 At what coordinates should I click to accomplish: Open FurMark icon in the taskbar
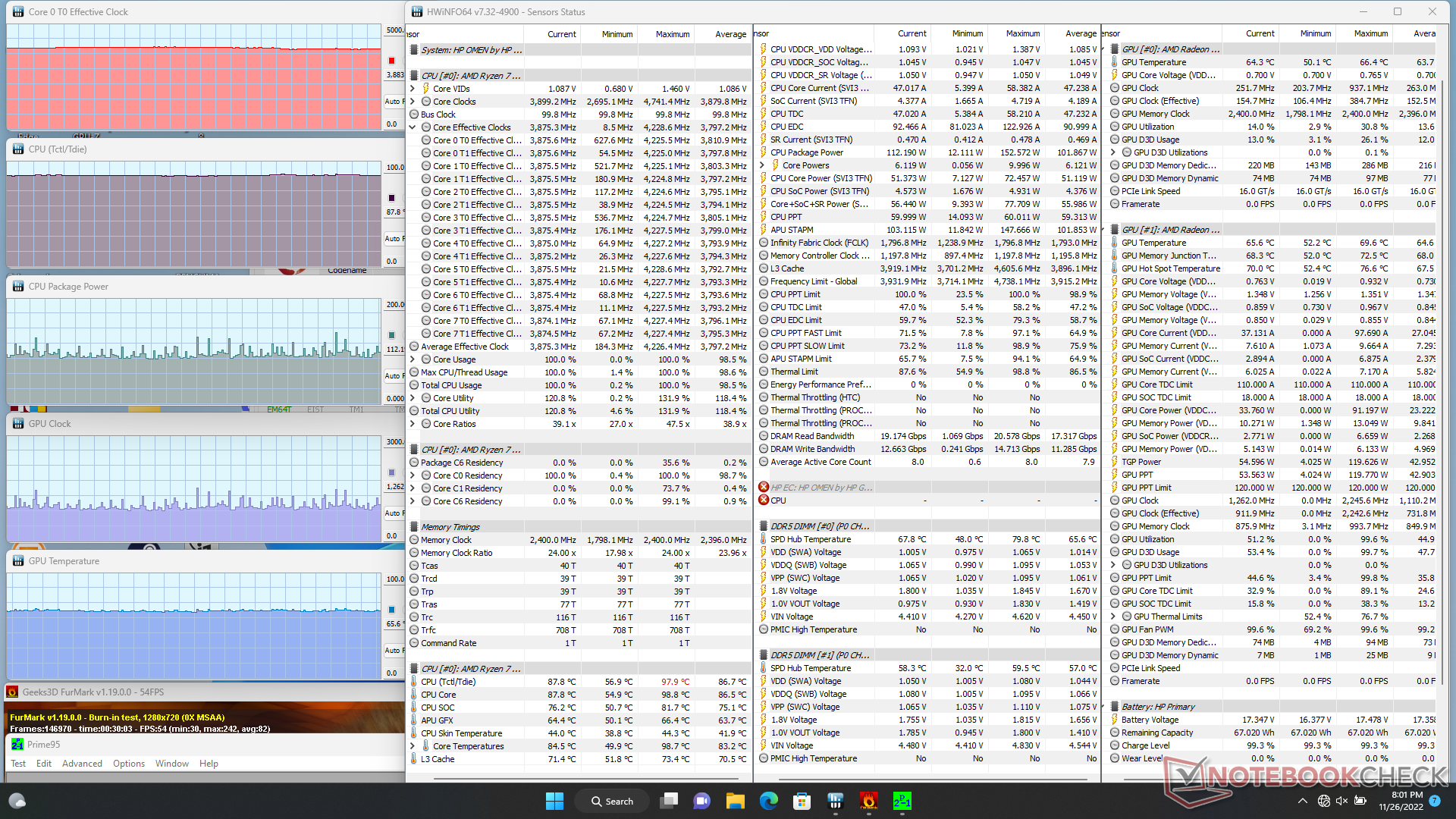pos(868,801)
